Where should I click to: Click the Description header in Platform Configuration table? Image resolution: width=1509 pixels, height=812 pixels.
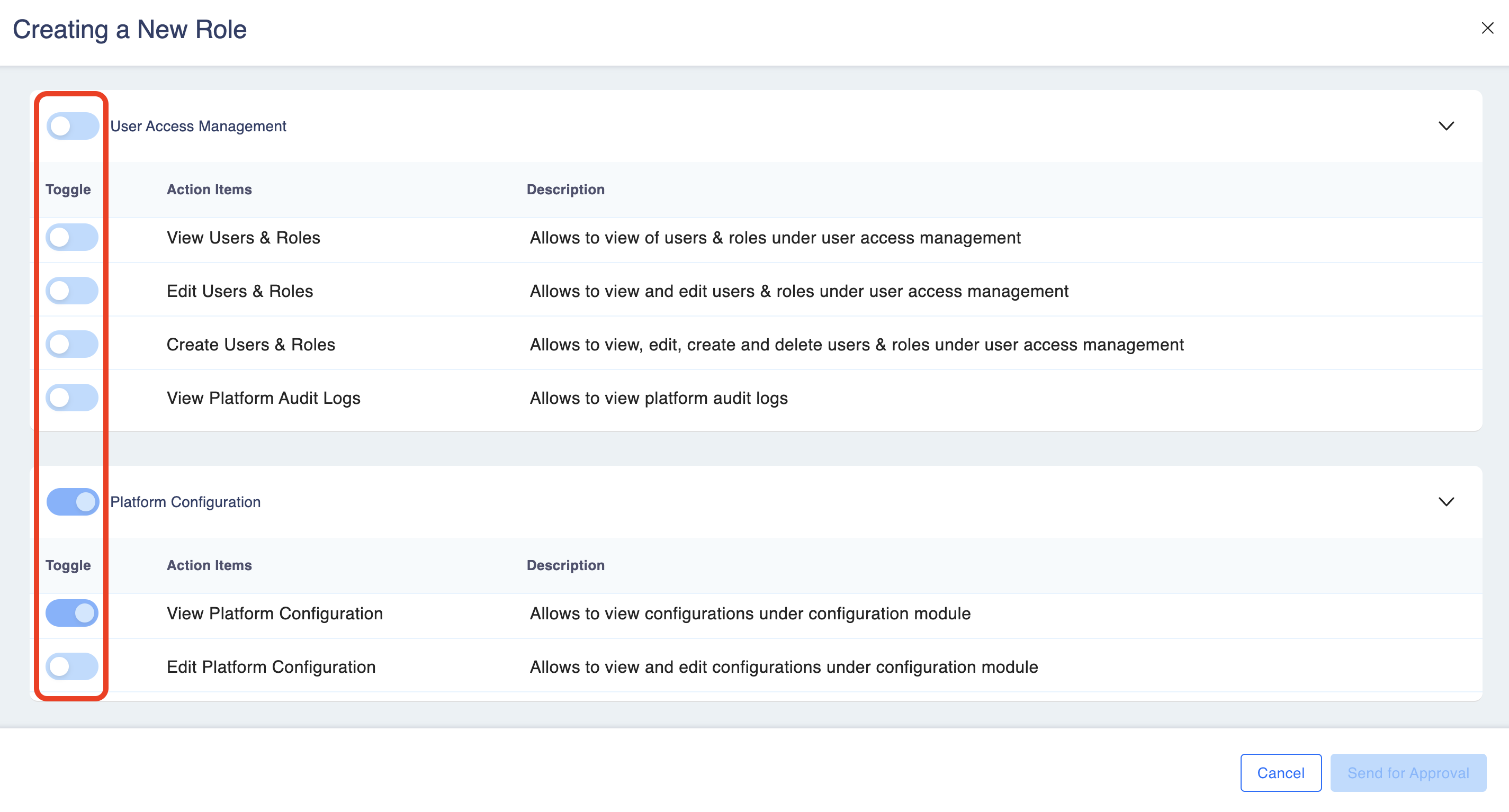[565, 565]
